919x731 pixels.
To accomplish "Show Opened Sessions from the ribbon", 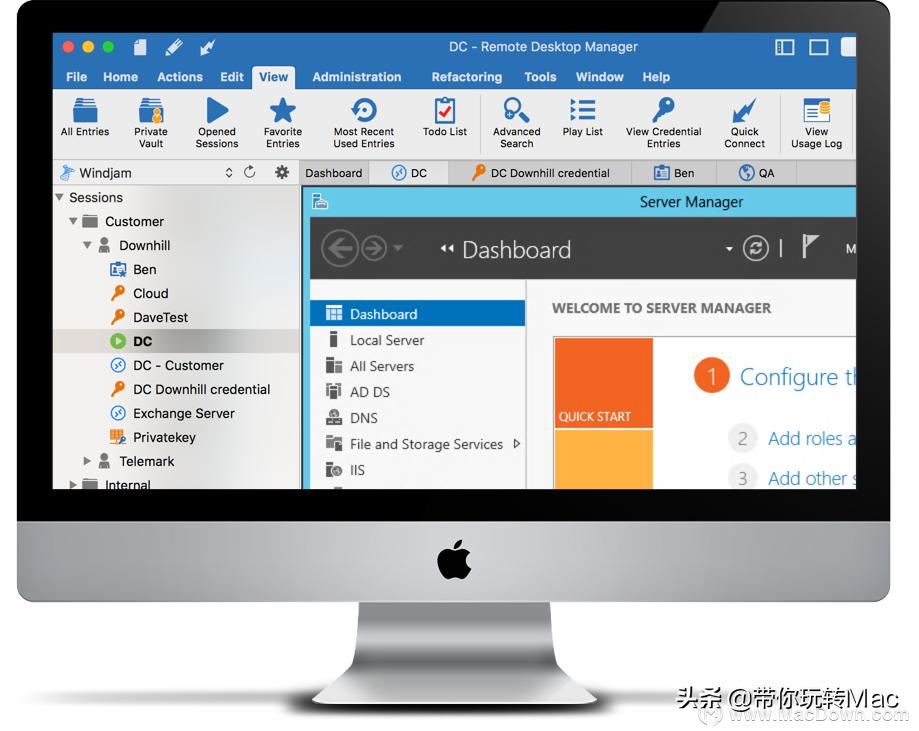I will [x=217, y=111].
